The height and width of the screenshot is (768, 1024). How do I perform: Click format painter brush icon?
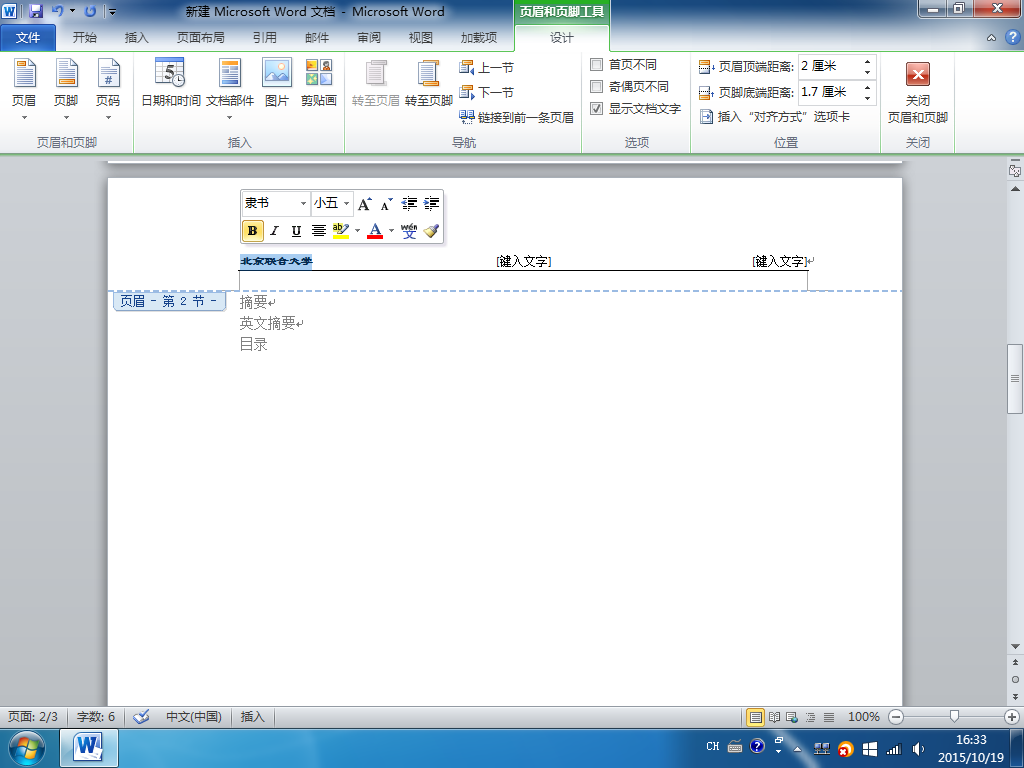(431, 231)
